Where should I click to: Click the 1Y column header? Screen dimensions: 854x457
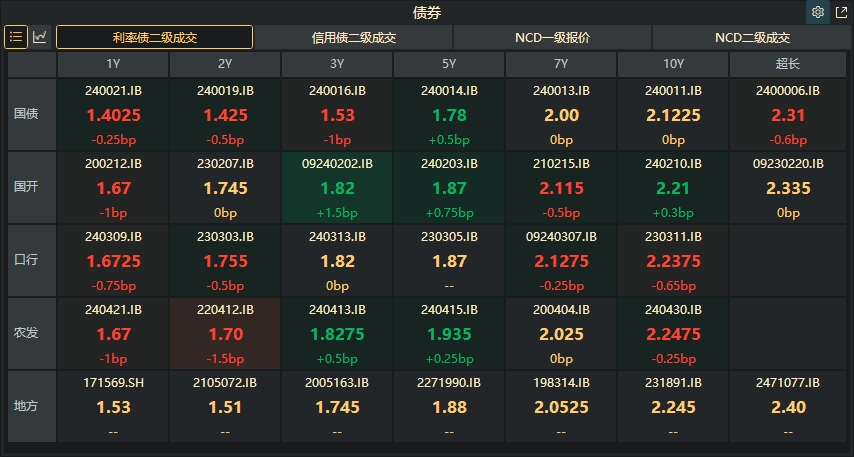pos(113,64)
